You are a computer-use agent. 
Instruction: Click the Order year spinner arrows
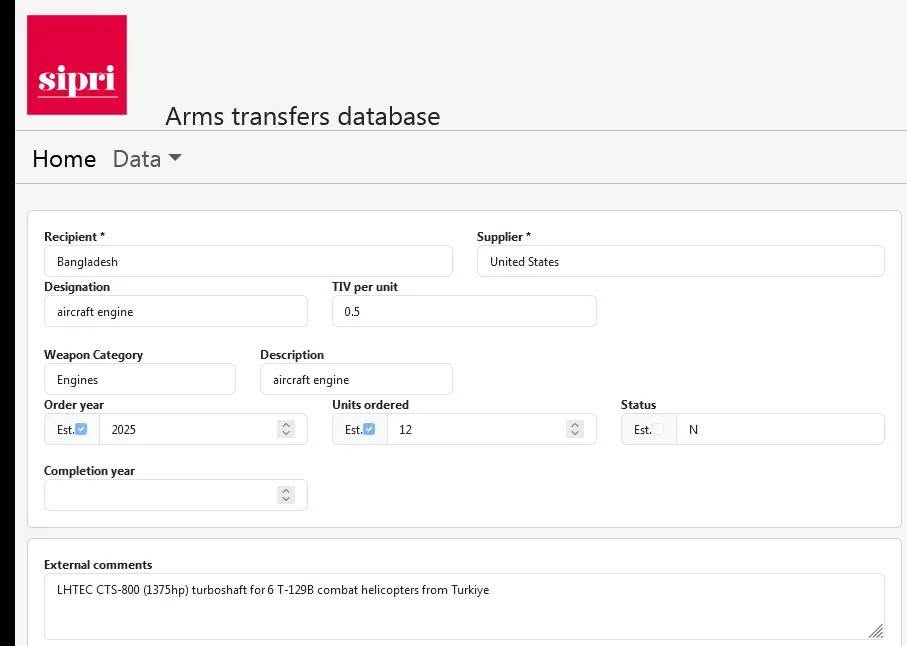click(x=286, y=429)
